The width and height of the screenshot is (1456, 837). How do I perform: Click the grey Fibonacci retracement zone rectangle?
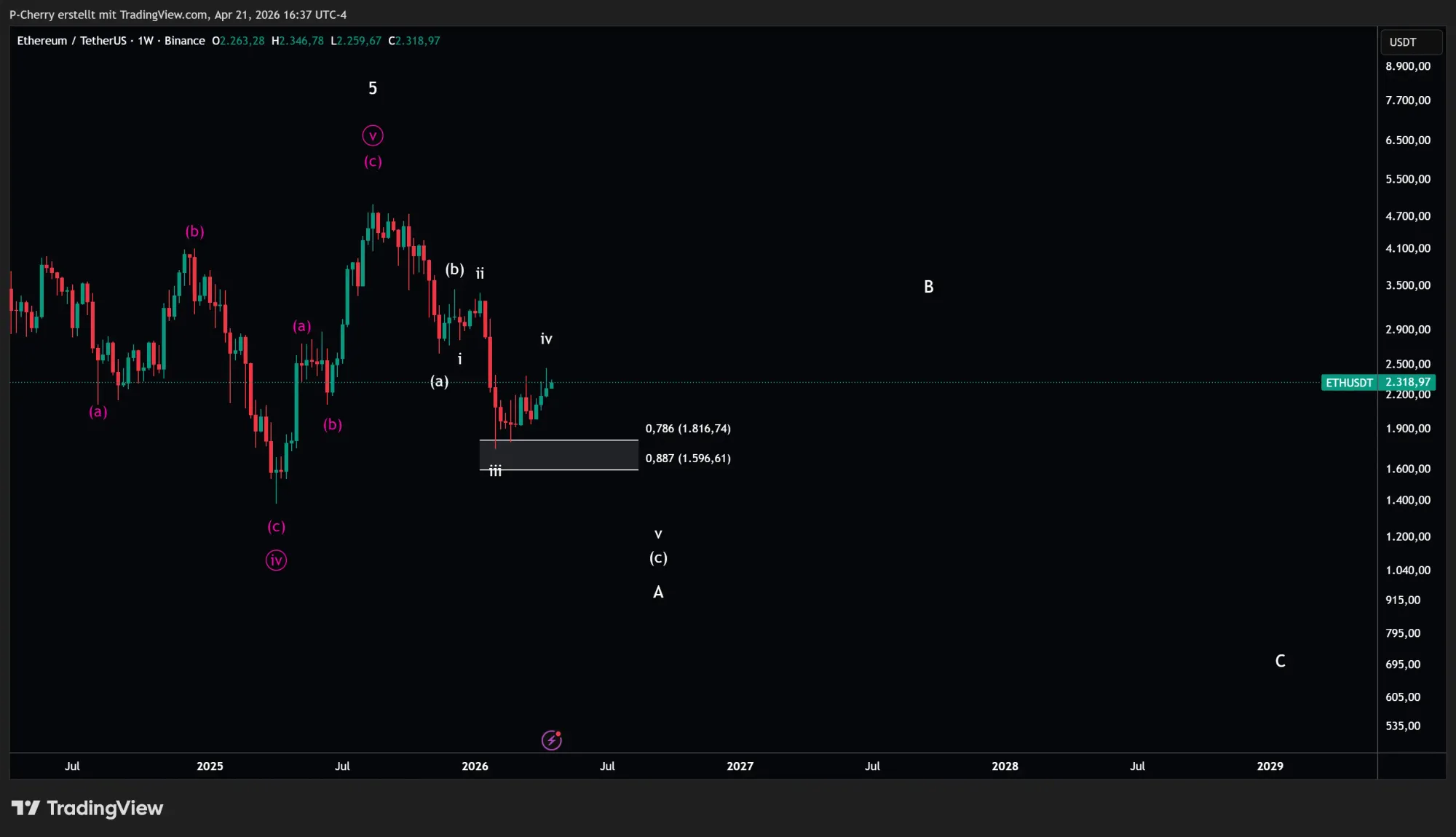[558, 455]
